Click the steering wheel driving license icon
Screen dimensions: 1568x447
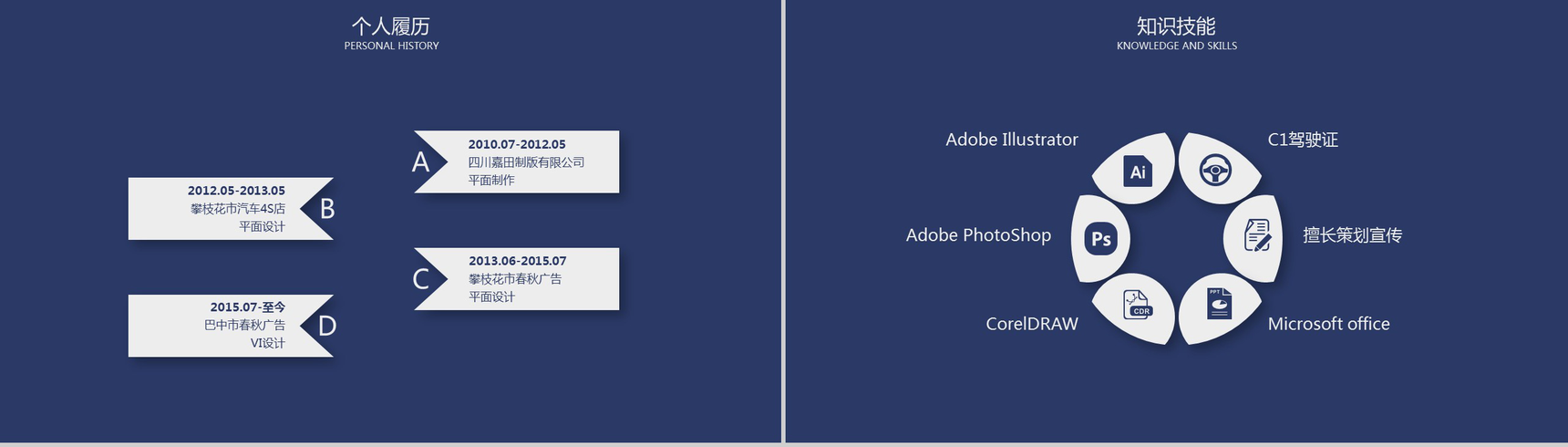click(x=1215, y=170)
